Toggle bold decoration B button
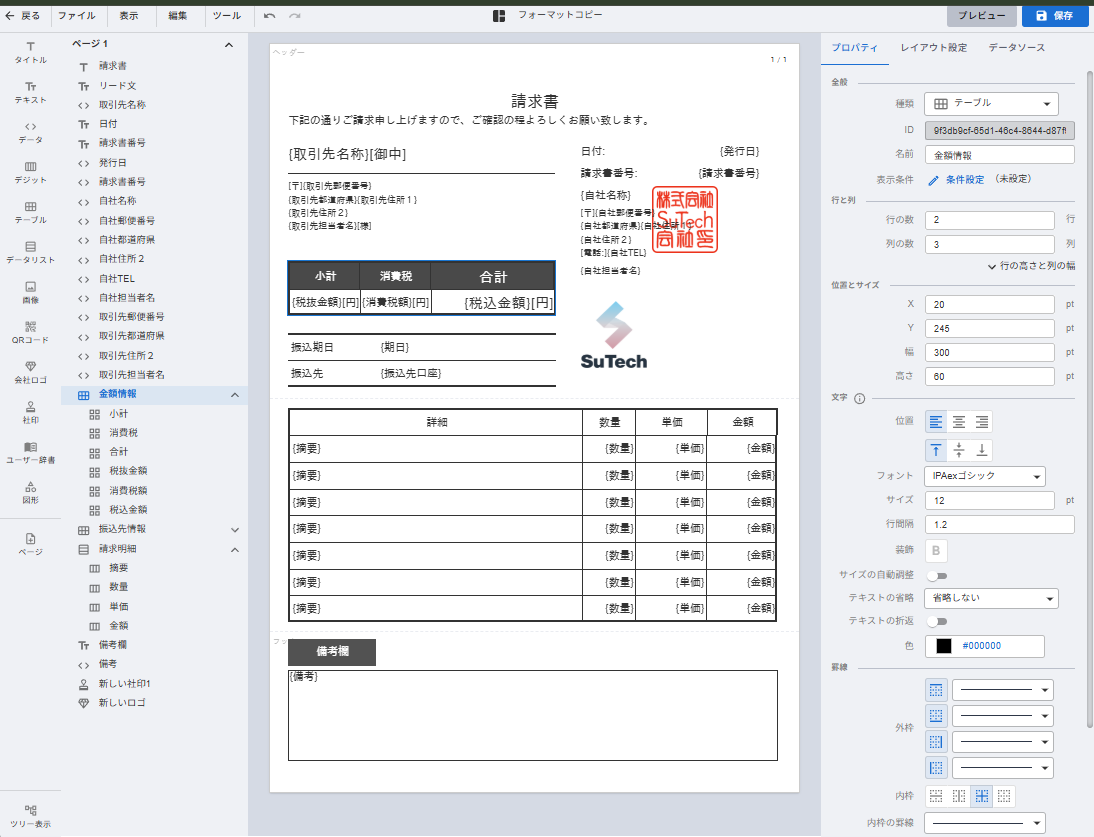1094x837 pixels. [x=936, y=550]
